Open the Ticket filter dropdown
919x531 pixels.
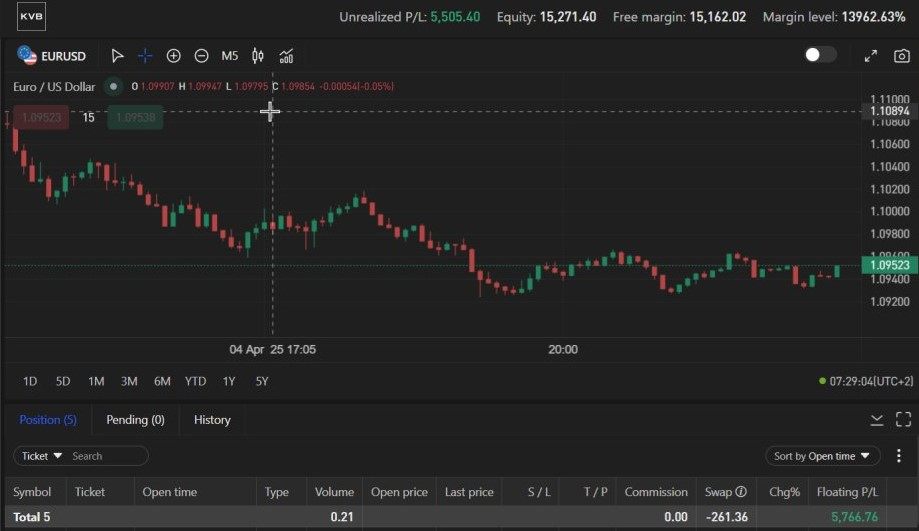click(x=42, y=456)
